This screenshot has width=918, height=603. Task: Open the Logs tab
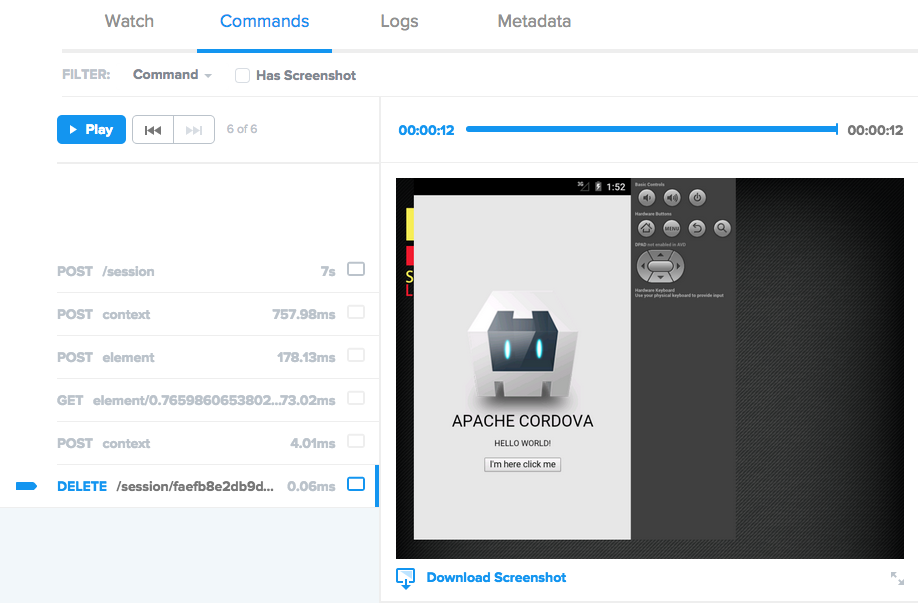(x=399, y=22)
